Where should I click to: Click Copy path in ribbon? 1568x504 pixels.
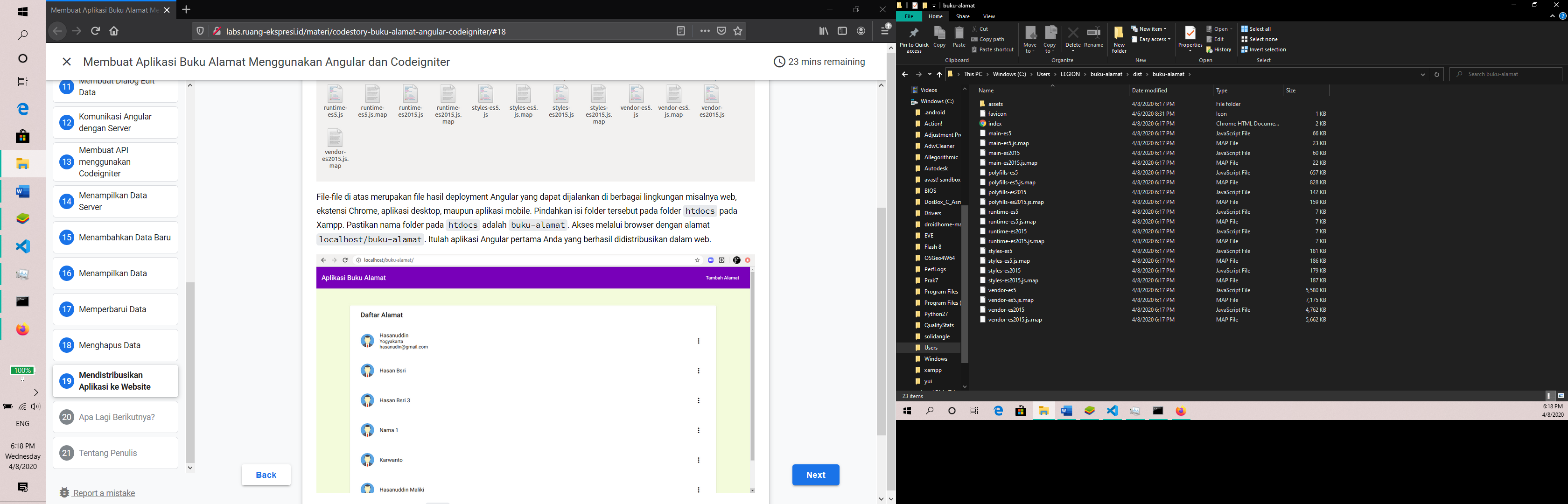pos(988,39)
